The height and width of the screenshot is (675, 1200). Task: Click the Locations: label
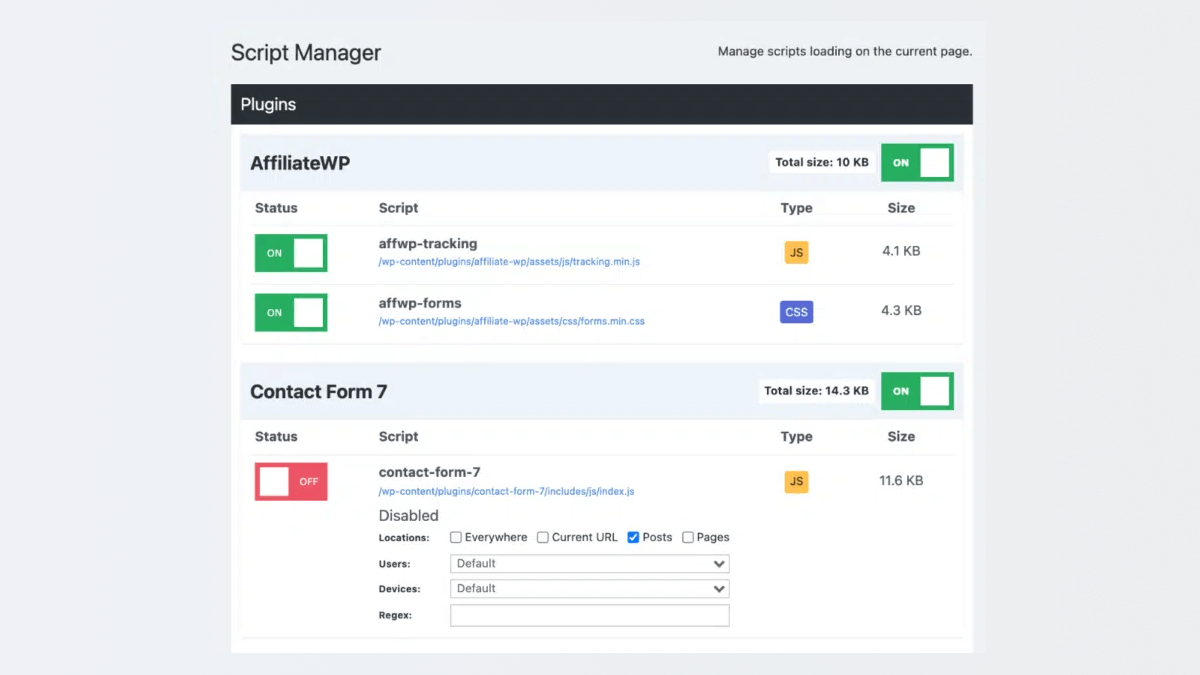point(404,538)
